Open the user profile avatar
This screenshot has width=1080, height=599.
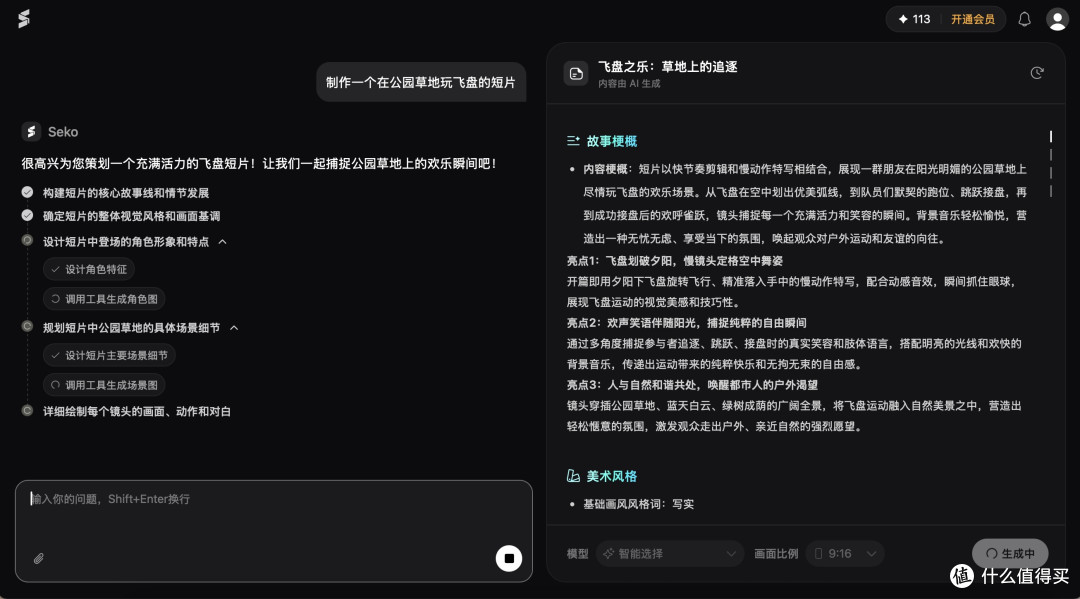coord(1057,19)
